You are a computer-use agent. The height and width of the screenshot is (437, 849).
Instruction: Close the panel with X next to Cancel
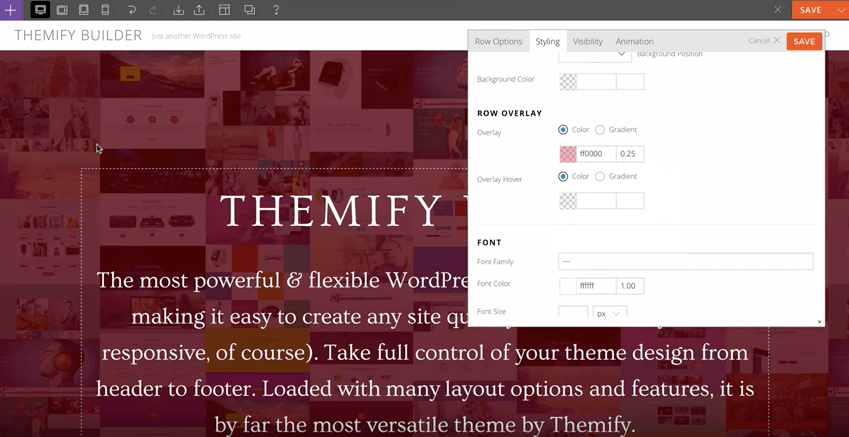click(x=776, y=41)
